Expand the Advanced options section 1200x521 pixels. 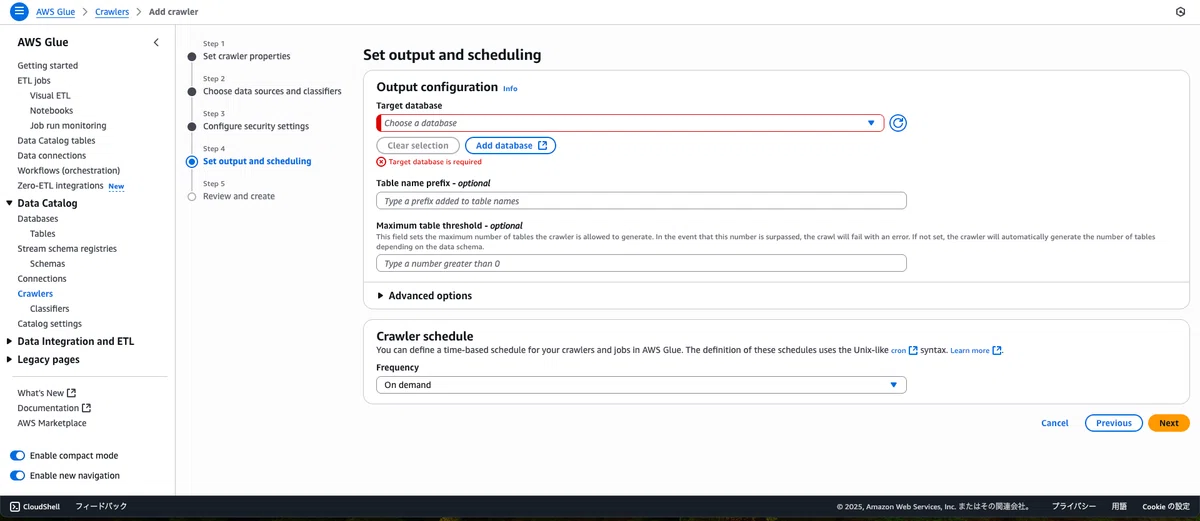click(424, 296)
